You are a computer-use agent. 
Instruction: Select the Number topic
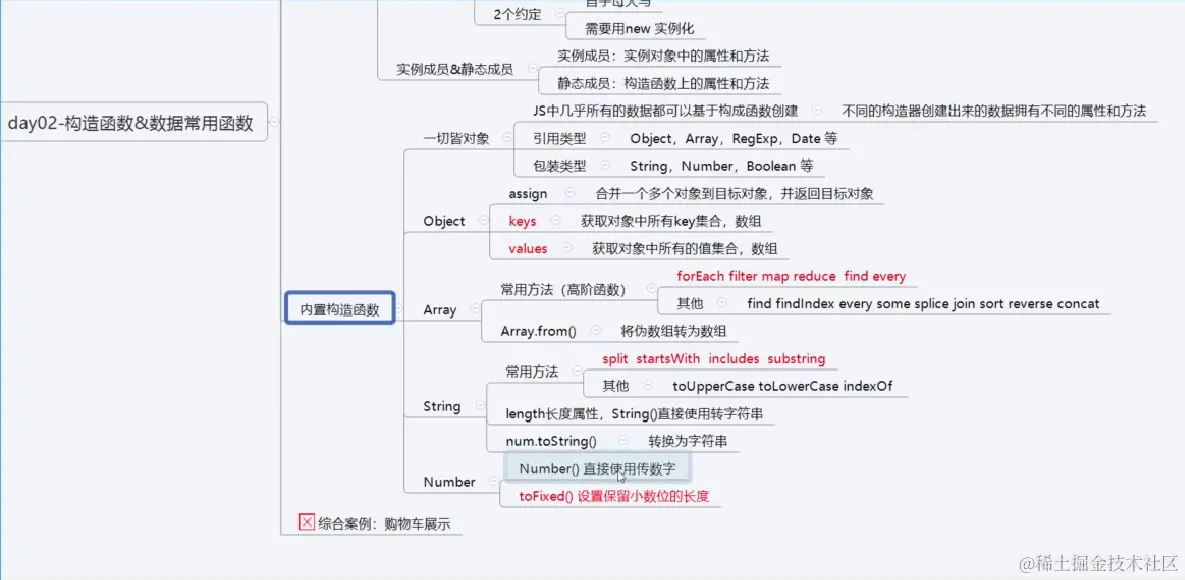click(x=450, y=482)
